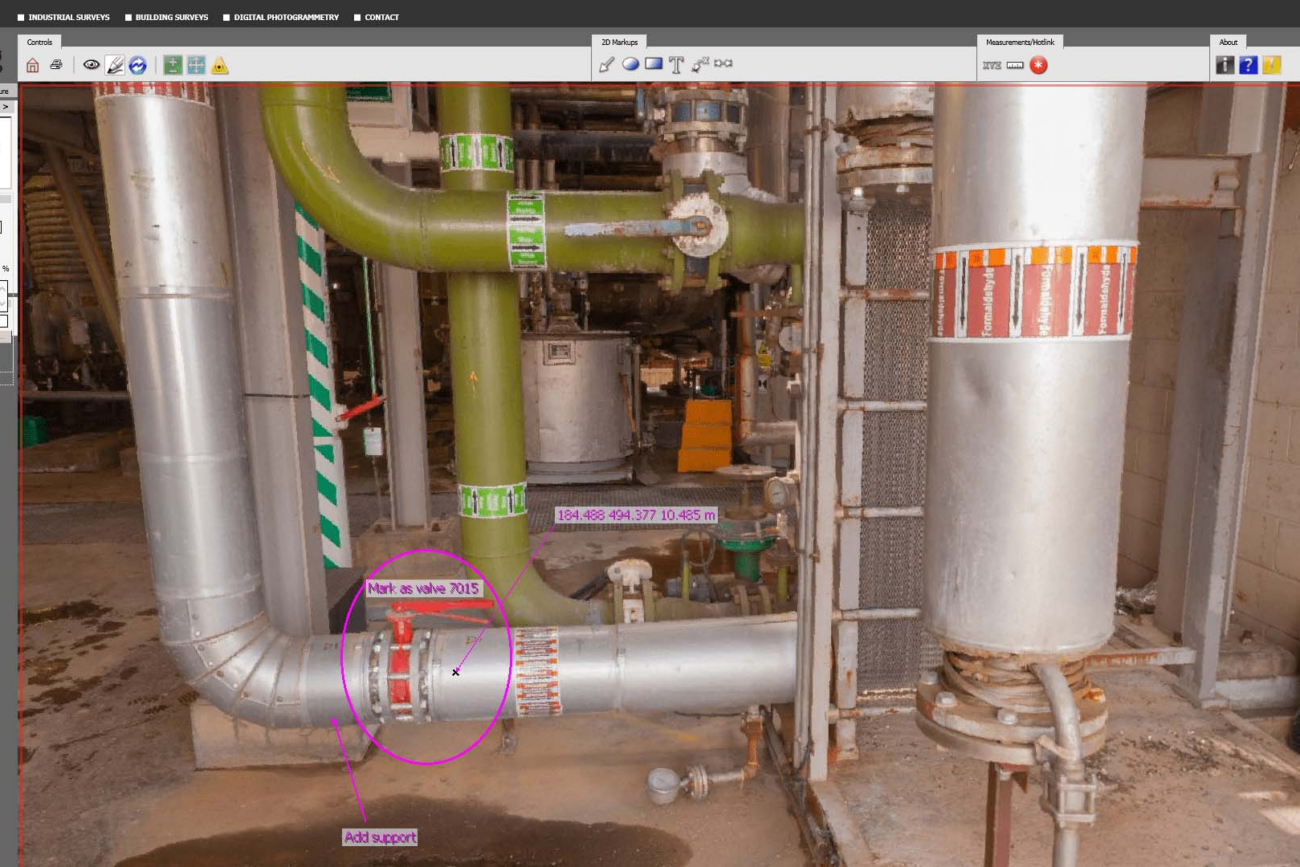Toggle the pen markup mode icon
The height and width of the screenshot is (867, 1300).
pos(115,65)
